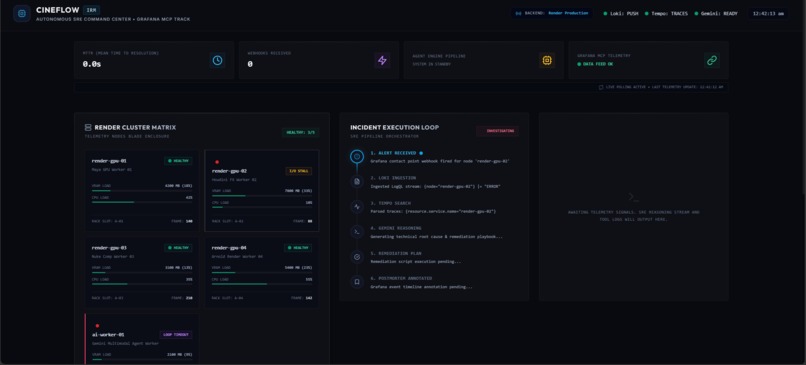Click the INVESTIGATING status badge

pyautogui.click(x=498, y=131)
